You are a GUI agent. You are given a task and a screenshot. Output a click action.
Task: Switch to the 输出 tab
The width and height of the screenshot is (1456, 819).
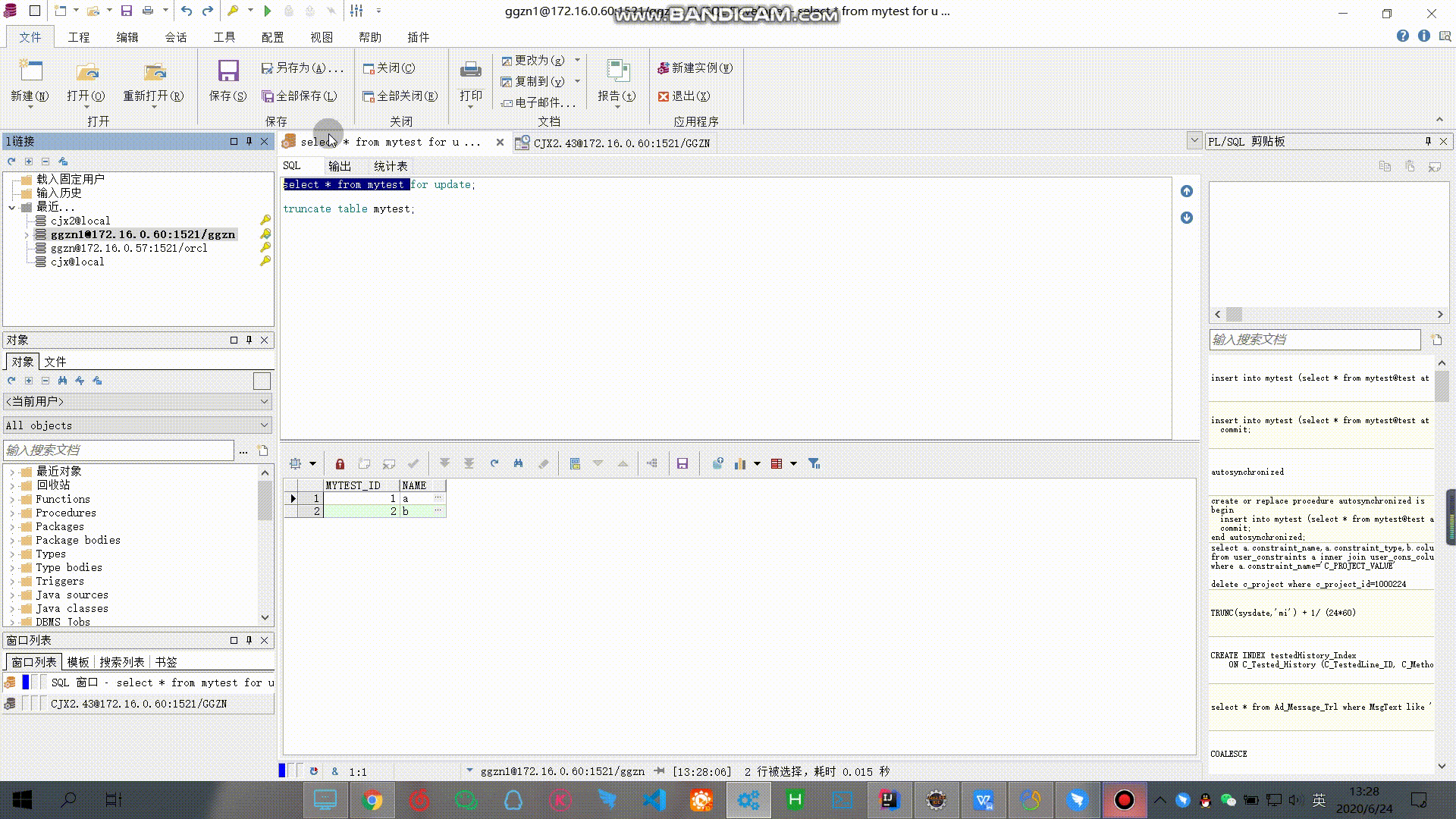(340, 166)
